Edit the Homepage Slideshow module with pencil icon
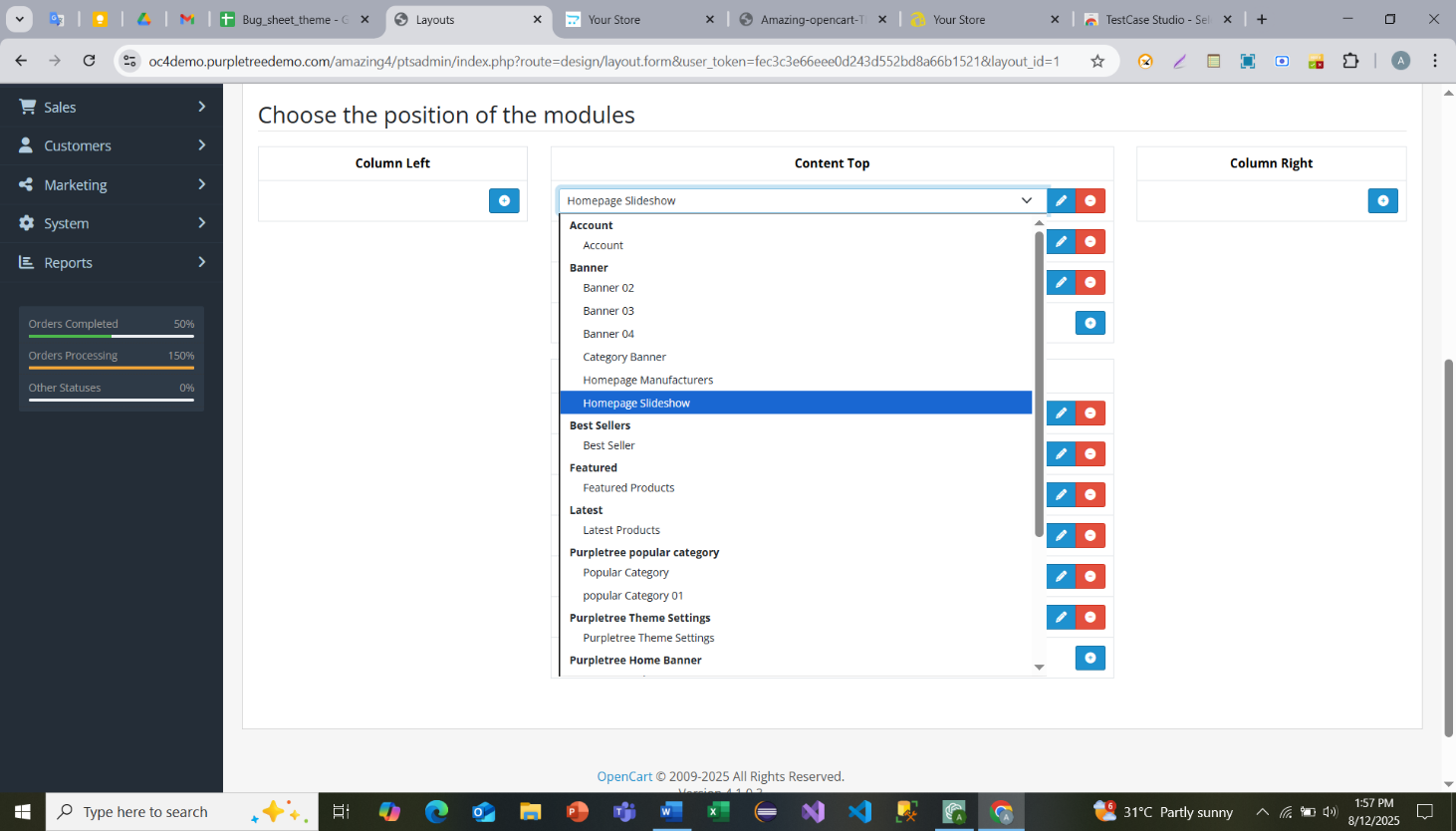Screen dimensions: 1456x831 coord(1061,200)
